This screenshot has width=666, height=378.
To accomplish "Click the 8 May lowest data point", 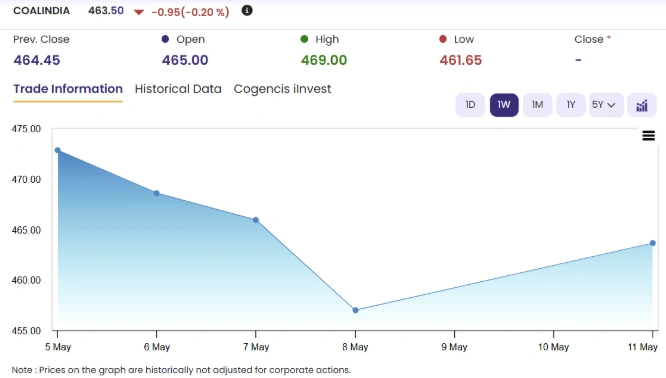I will (356, 310).
